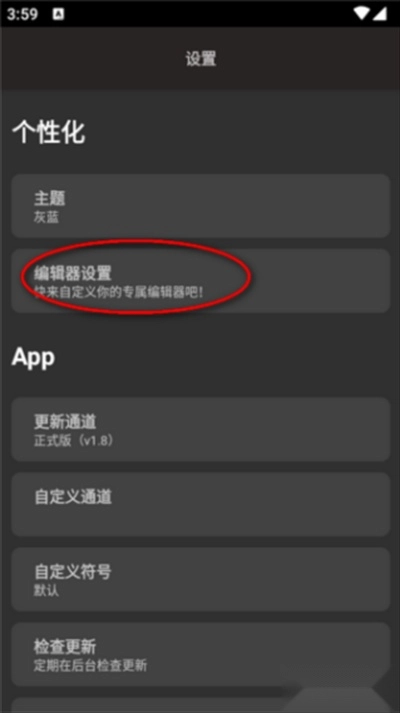Choose the 正式版（v1.8）channel value
This screenshot has height=713, width=400.
[74, 441]
